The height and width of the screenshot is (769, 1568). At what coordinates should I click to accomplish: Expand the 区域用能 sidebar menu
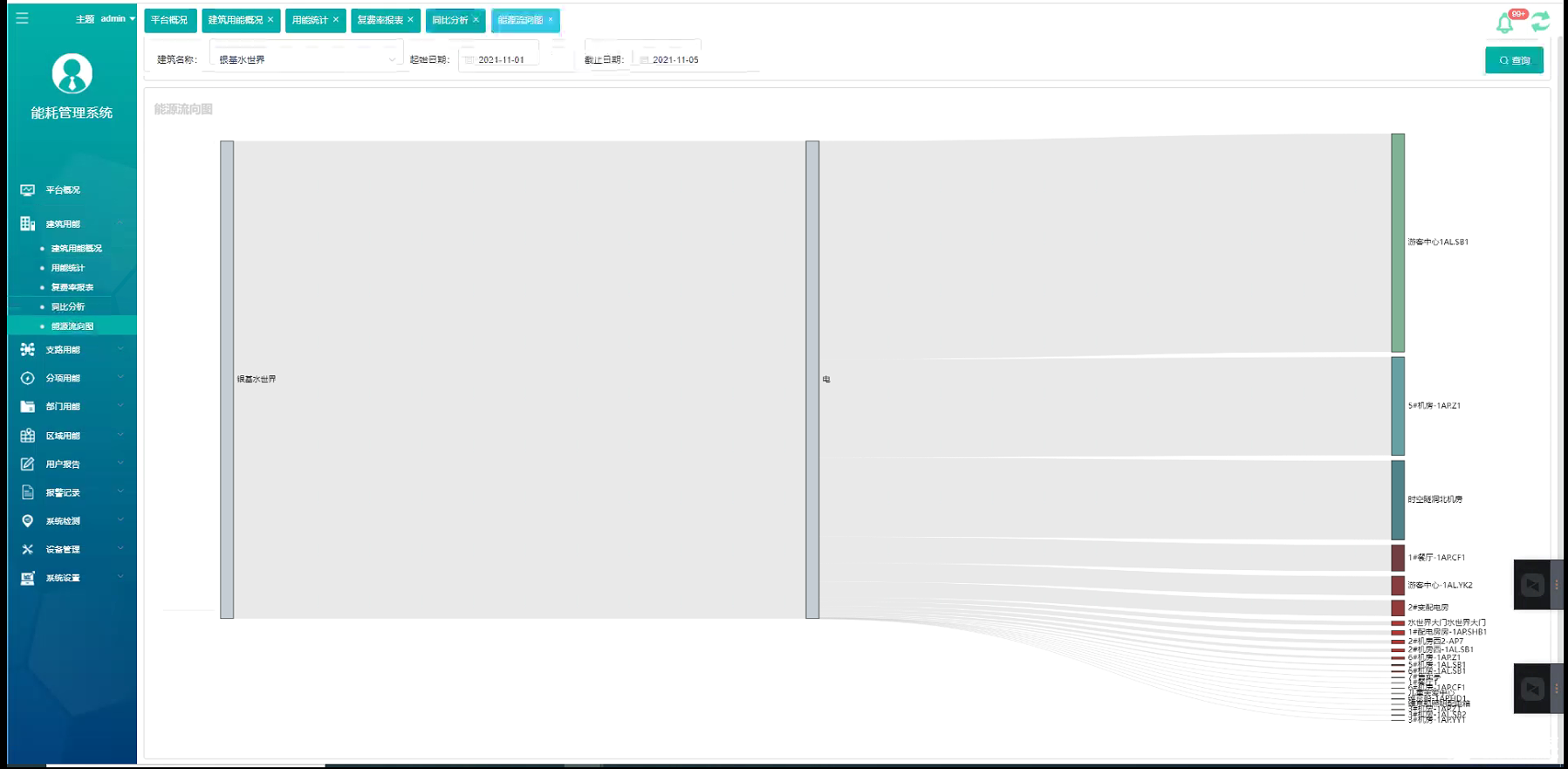coord(70,436)
